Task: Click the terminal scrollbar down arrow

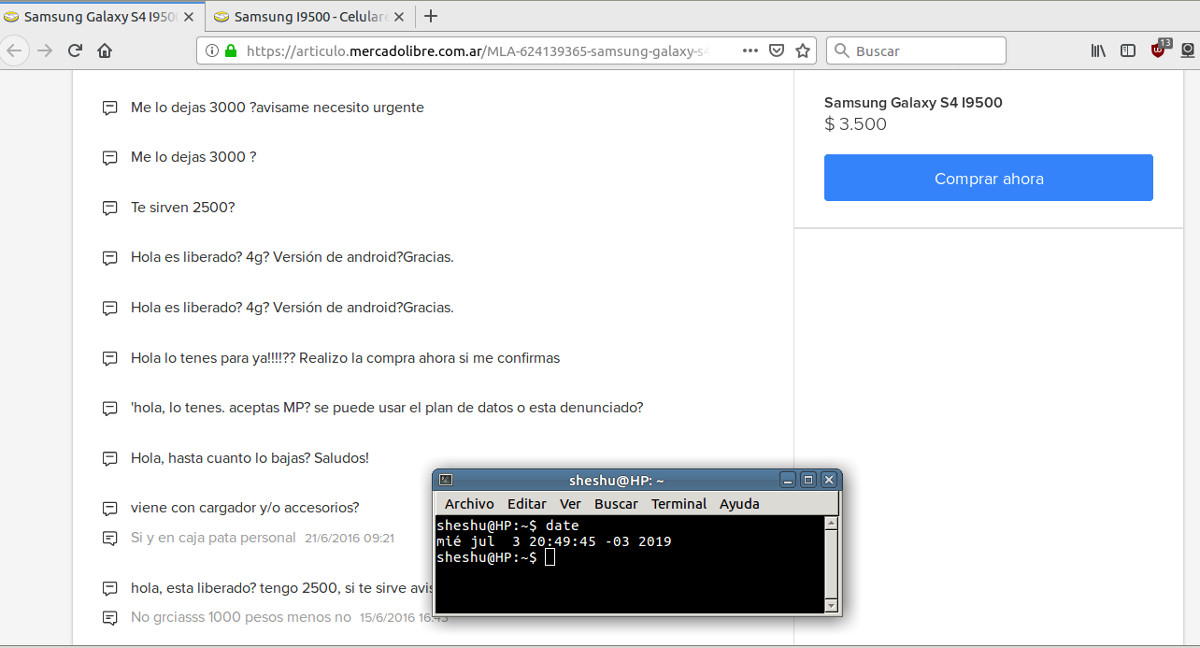Action: coord(830,606)
